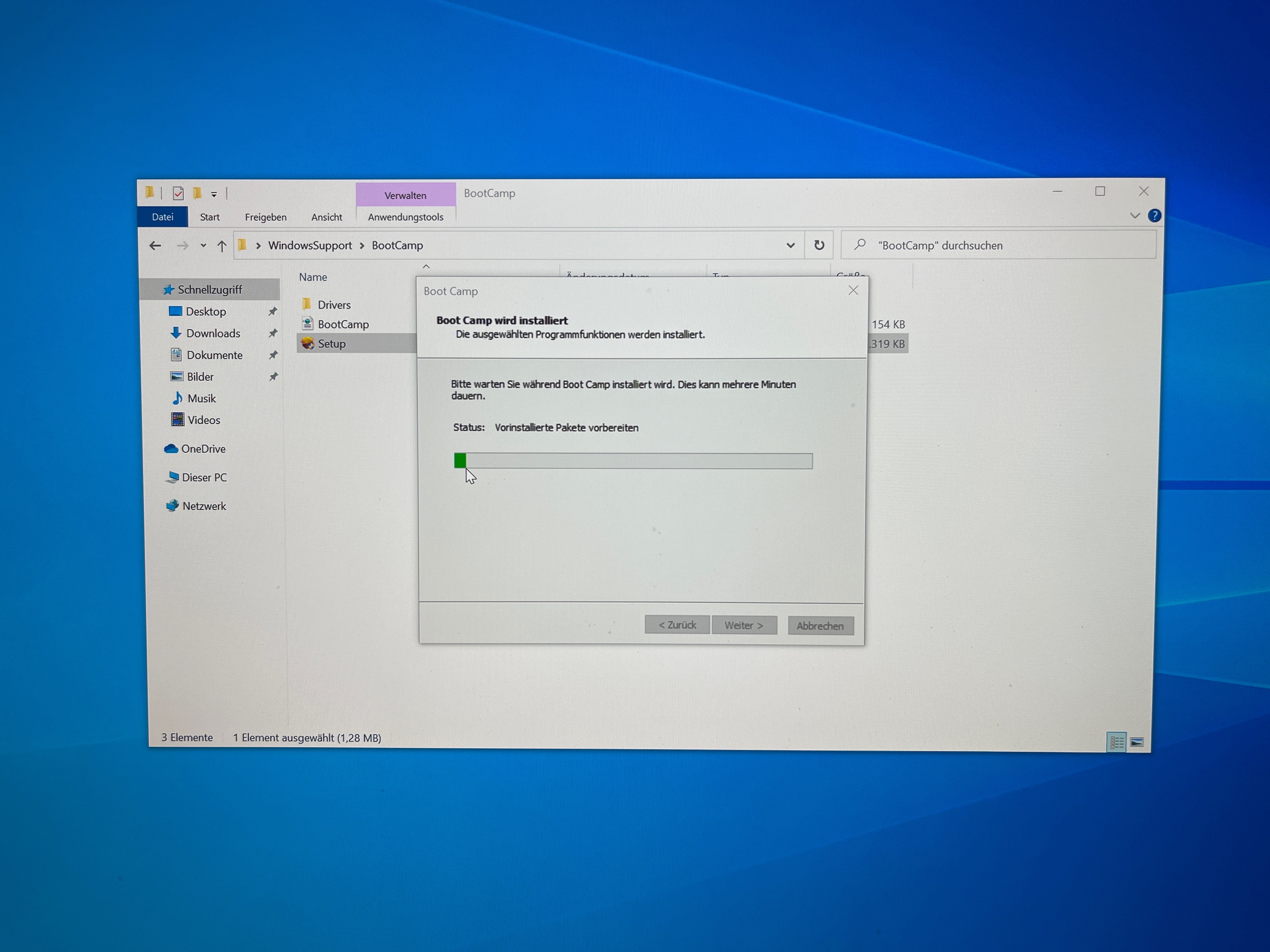Open the Quick Access Toolbar customize dropdown
This screenshot has height=952, width=1270.
(214, 195)
